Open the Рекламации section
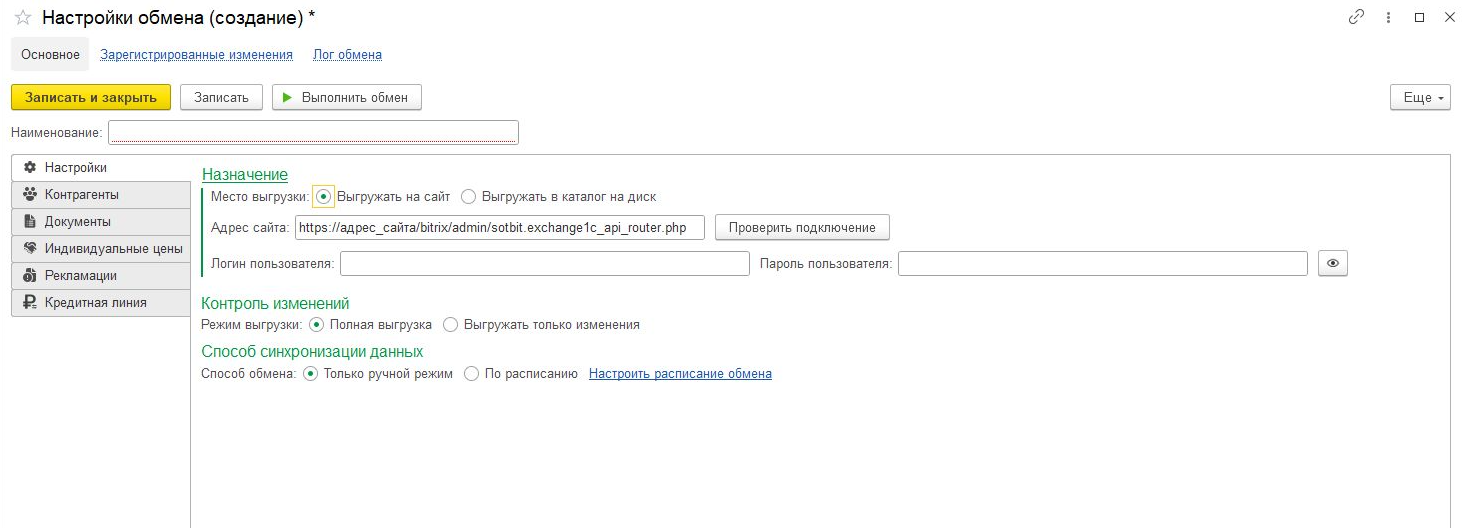The height and width of the screenshot is (528, 1467). click(100, 276)
